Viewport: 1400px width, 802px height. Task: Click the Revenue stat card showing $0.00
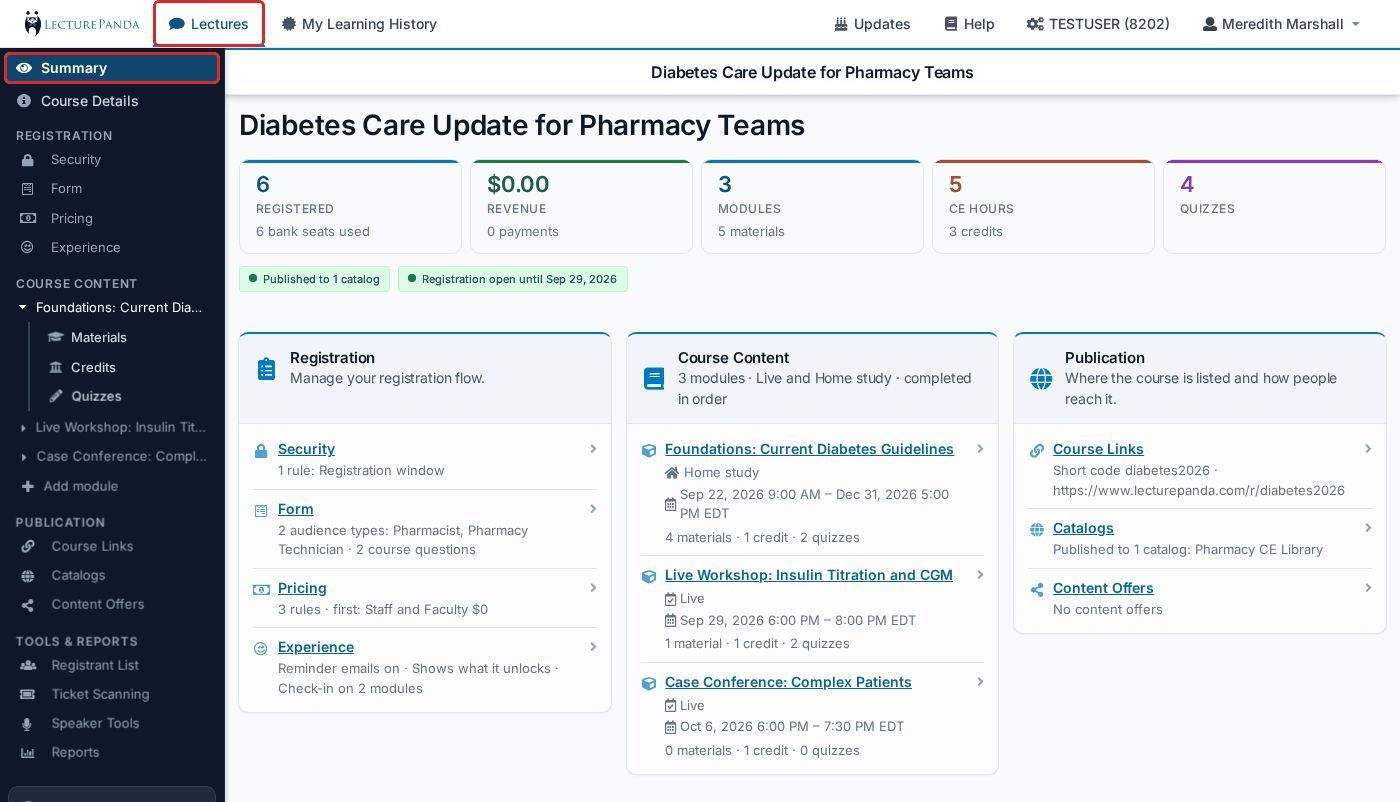[x=581, y=207]
